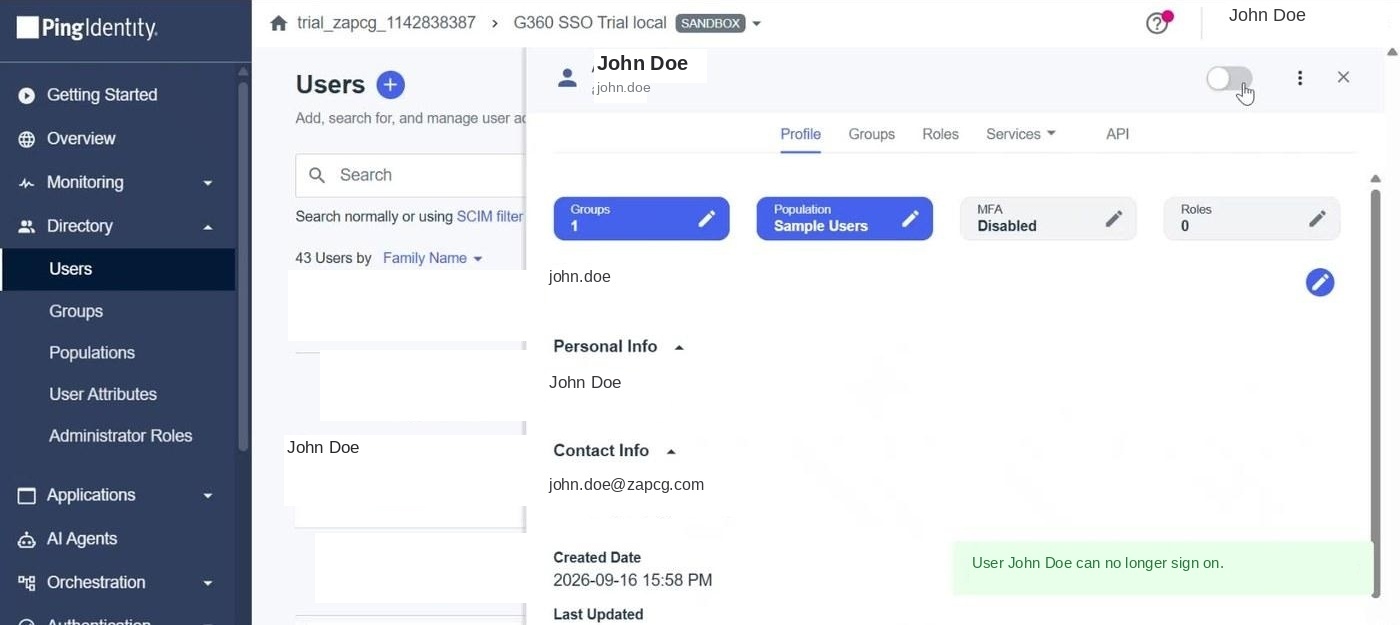Open the John Doe account menu at top right
The image size is (1400, 625).
pos(1267,16)
